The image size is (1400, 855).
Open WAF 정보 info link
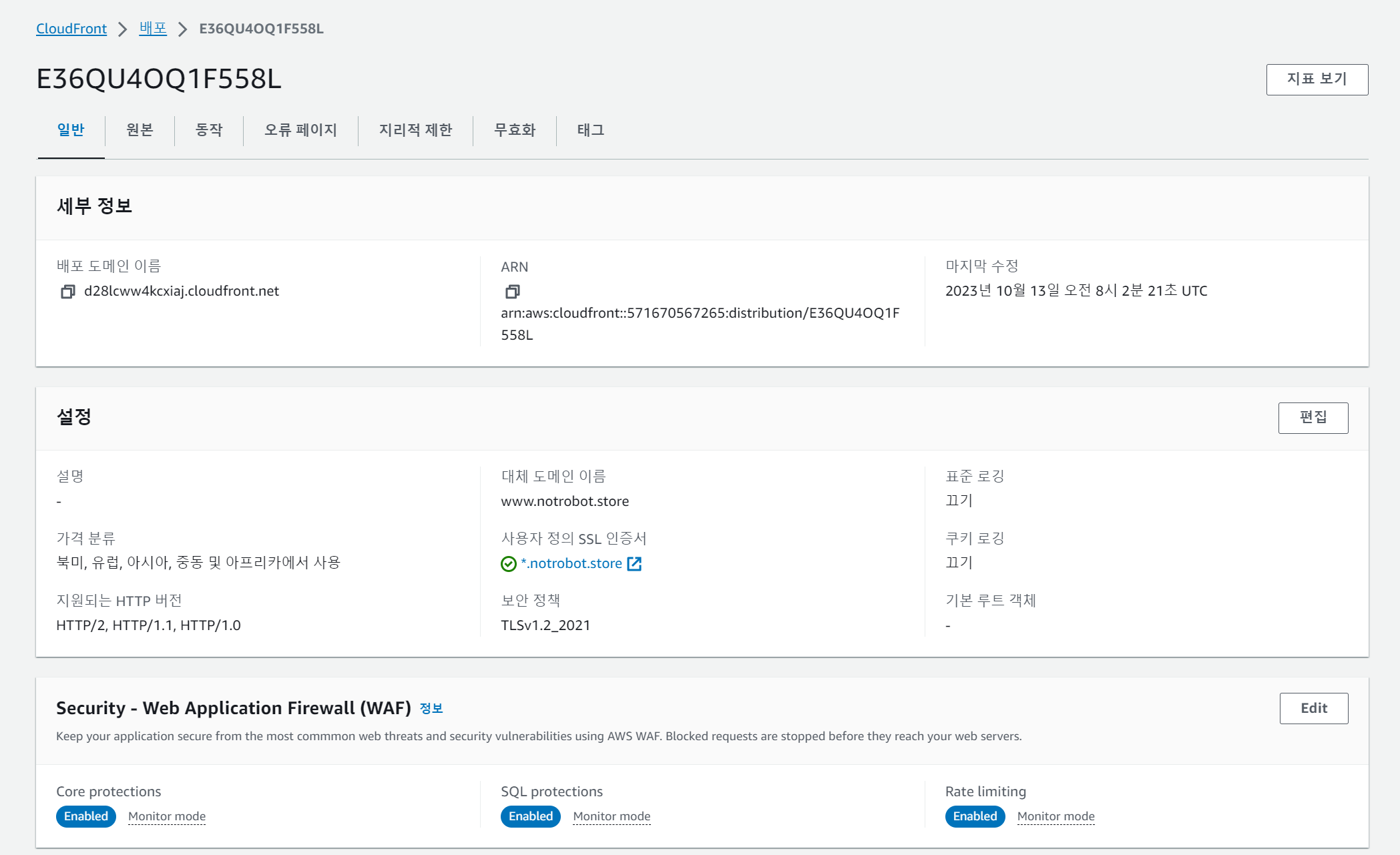431,709
